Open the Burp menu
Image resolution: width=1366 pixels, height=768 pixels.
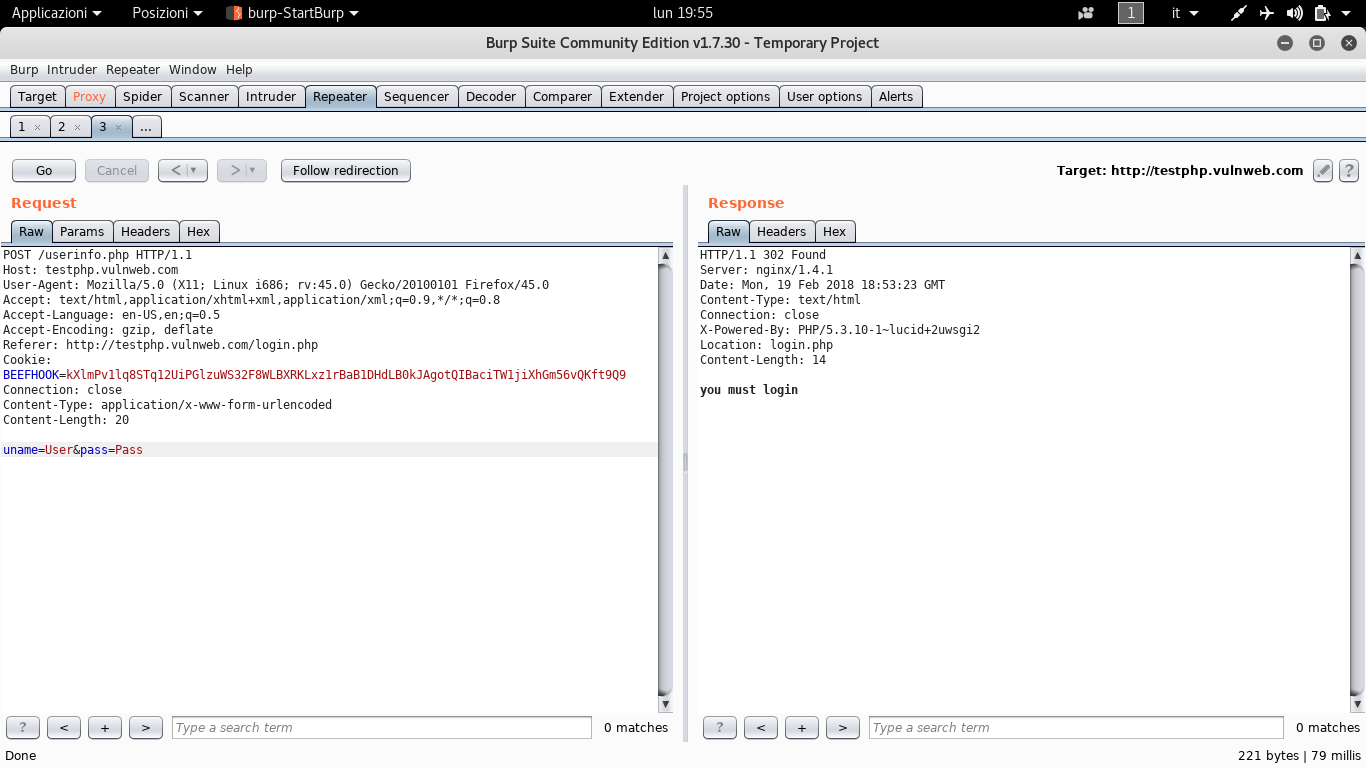click(x=24, y=69)
